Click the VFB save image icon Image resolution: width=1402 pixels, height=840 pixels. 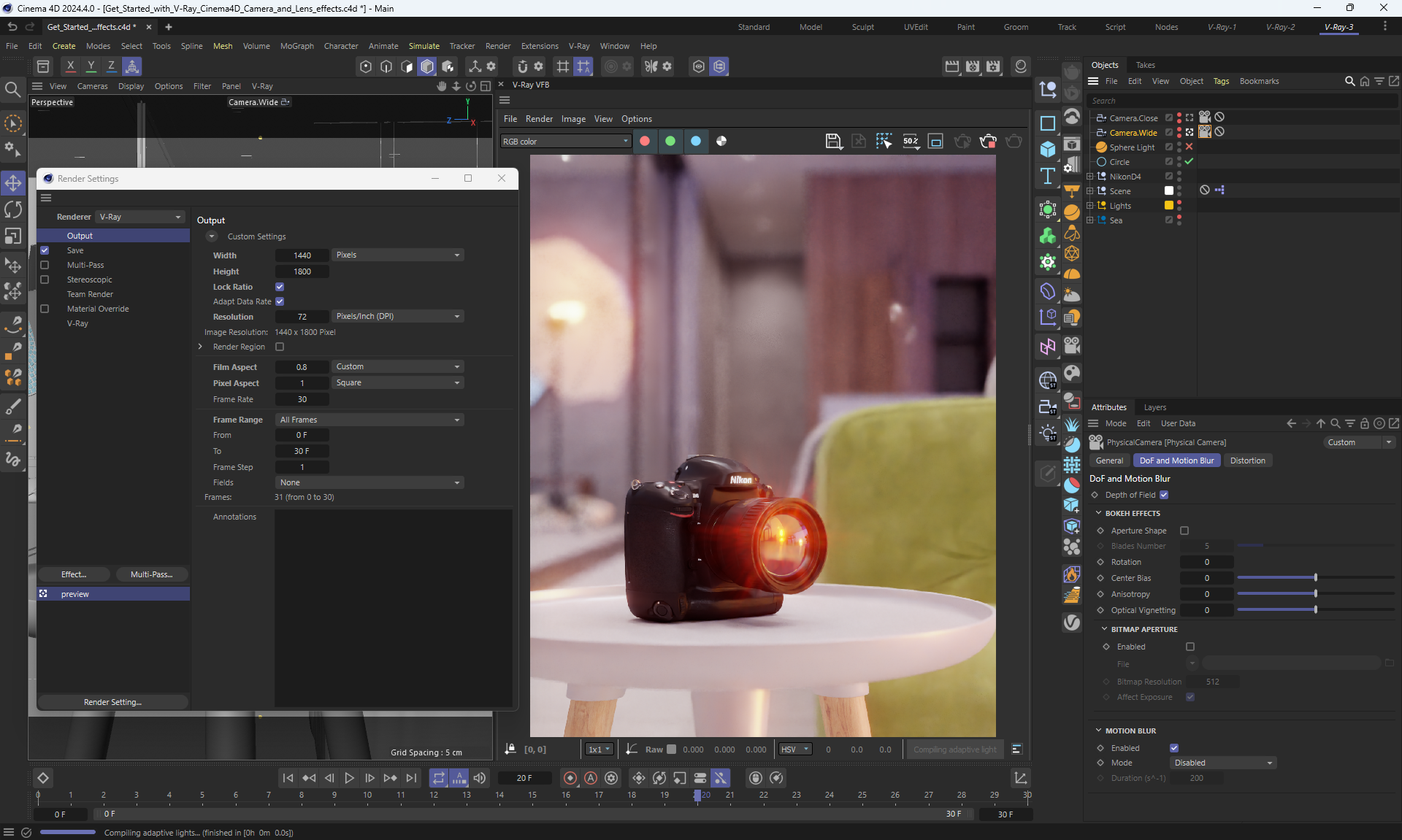tap(833, 141)
